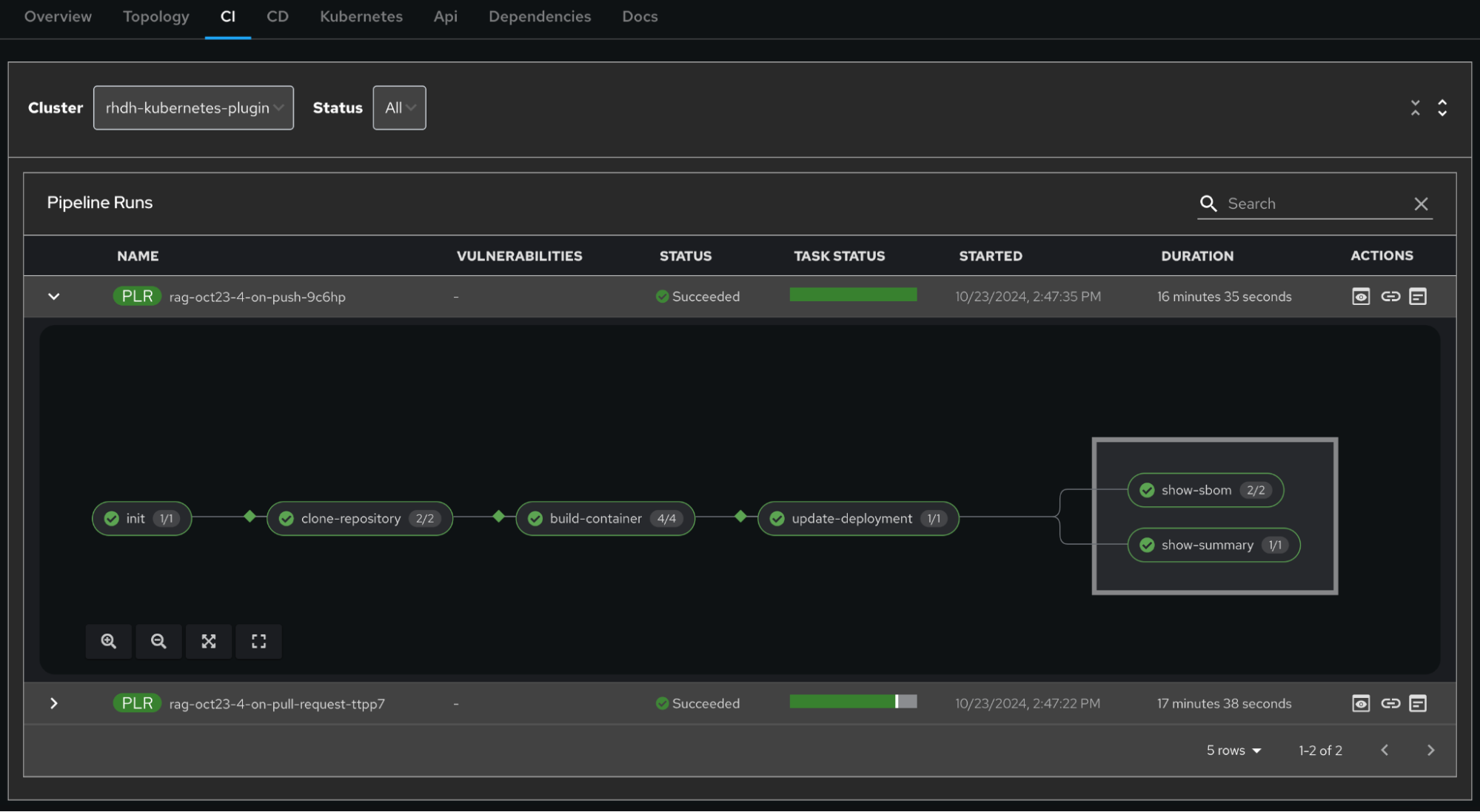Sort by VULNERABILITIES column header
The height and width of the screenshot is (812, 1480).
519,256
